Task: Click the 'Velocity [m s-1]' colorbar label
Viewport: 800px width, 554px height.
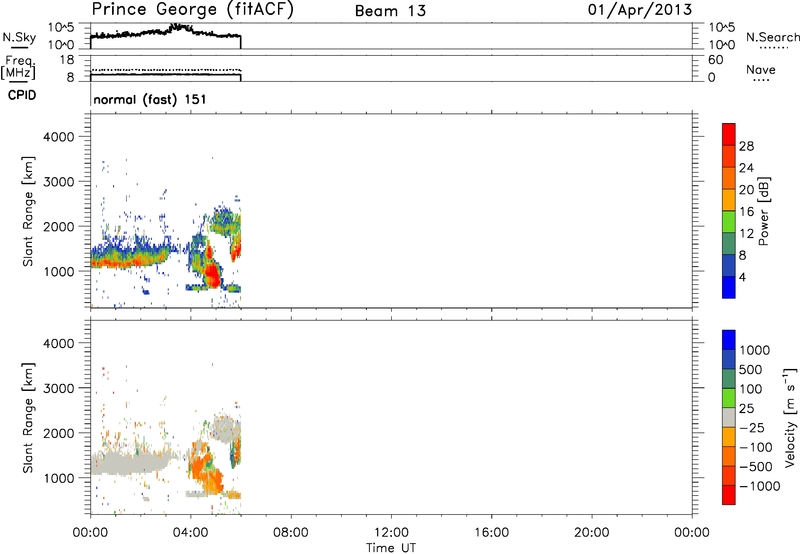Action: pos(790,417)
